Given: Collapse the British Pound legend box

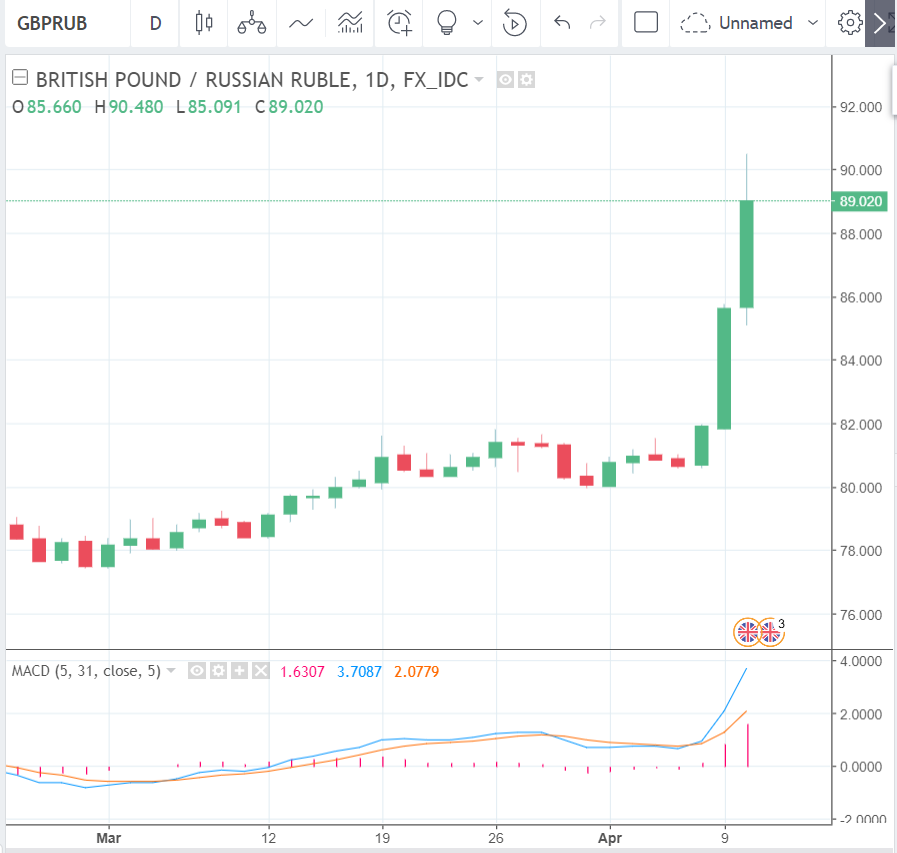Looking at the screenshot, I should [x=20, y=77].
